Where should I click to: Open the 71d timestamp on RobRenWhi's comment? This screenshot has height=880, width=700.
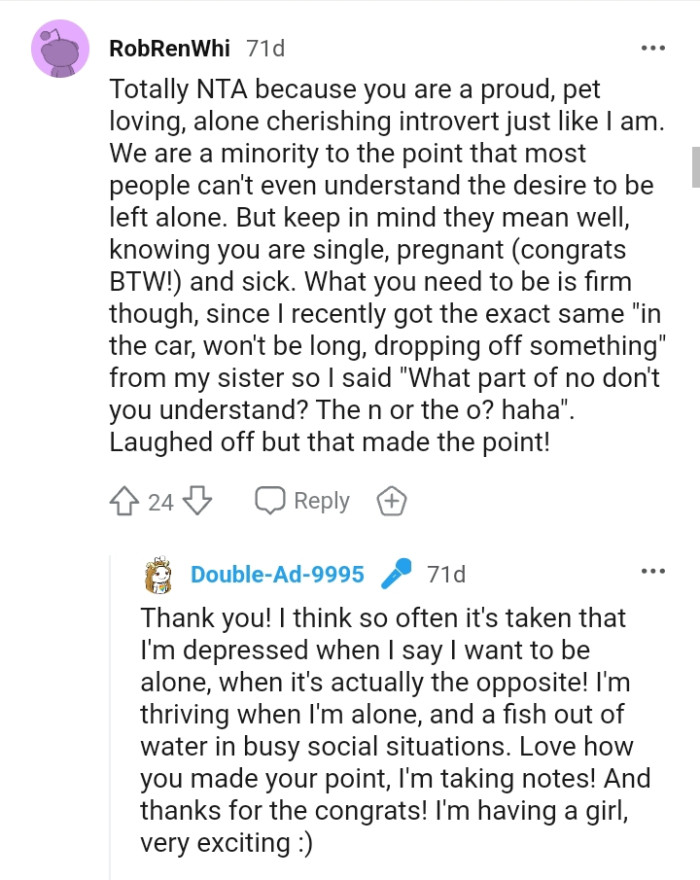point(266,48)
